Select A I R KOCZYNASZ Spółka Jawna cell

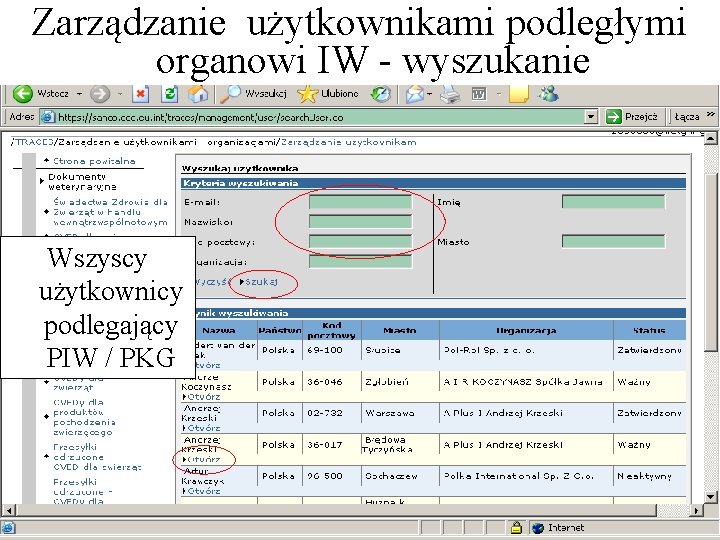coord(523,382)
